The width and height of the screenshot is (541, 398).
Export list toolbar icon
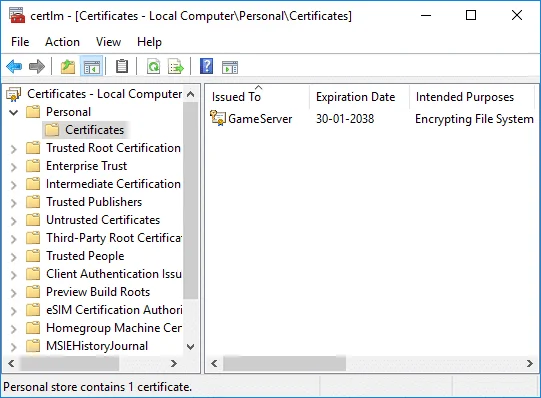[176, 66]
